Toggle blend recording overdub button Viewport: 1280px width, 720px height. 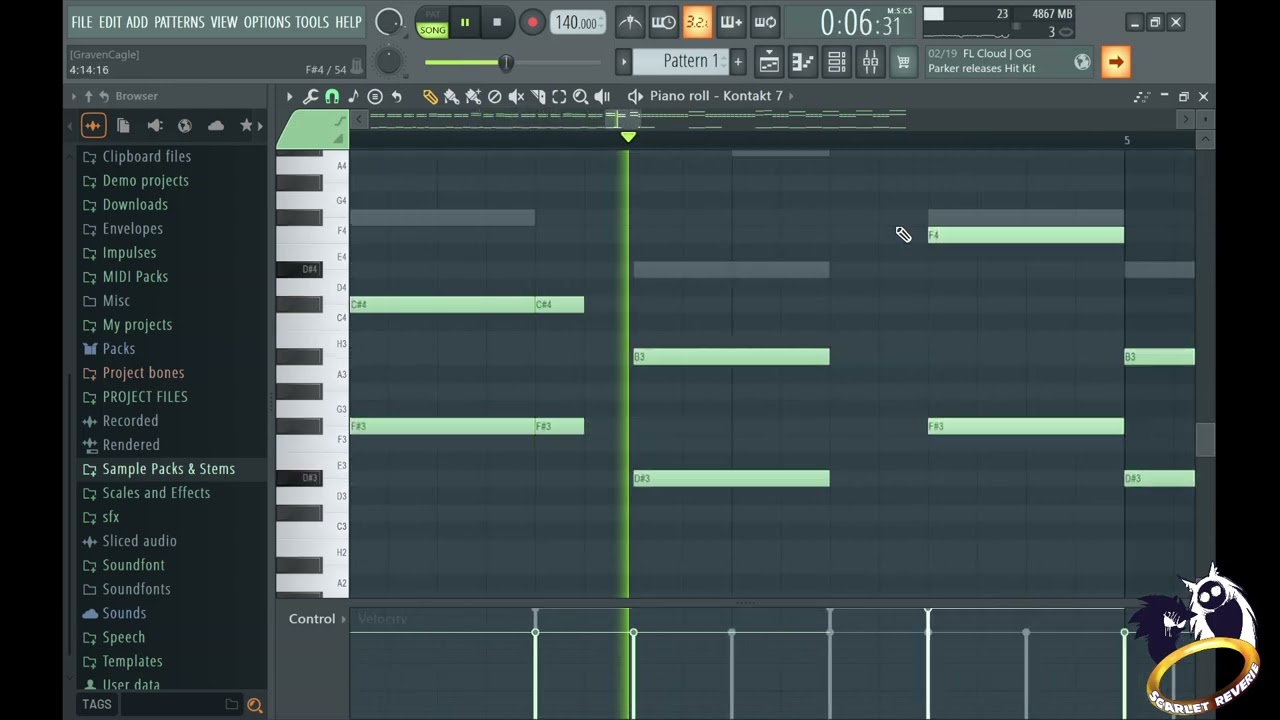[x=731, y=22]
